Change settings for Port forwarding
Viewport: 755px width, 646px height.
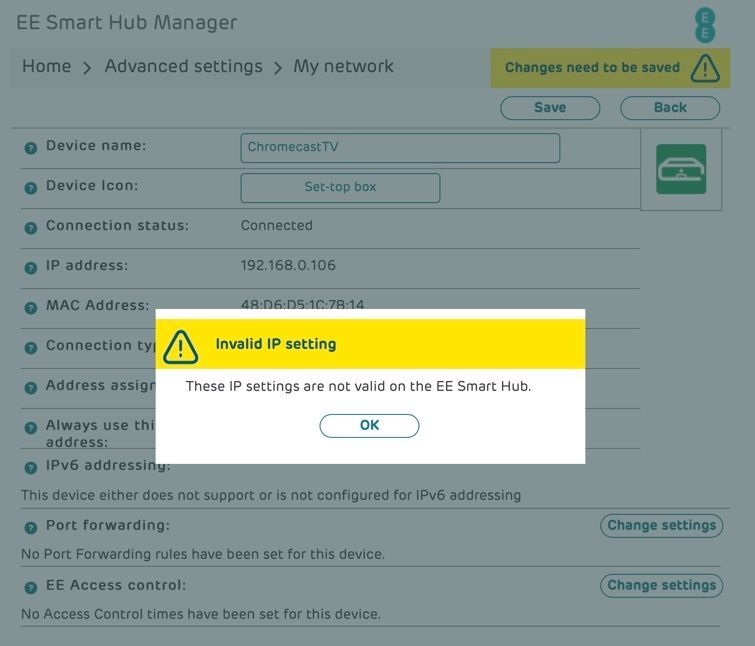point(661,525)
